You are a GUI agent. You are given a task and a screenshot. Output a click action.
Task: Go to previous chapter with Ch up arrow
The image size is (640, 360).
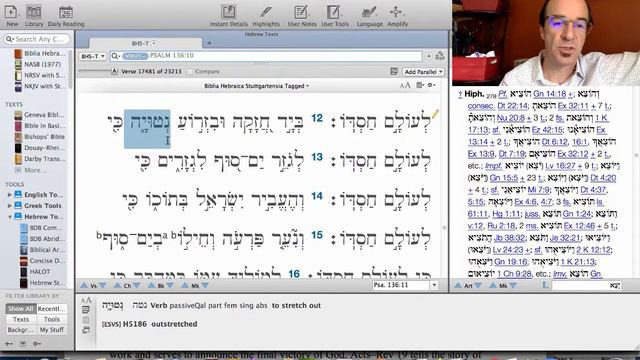118,285
